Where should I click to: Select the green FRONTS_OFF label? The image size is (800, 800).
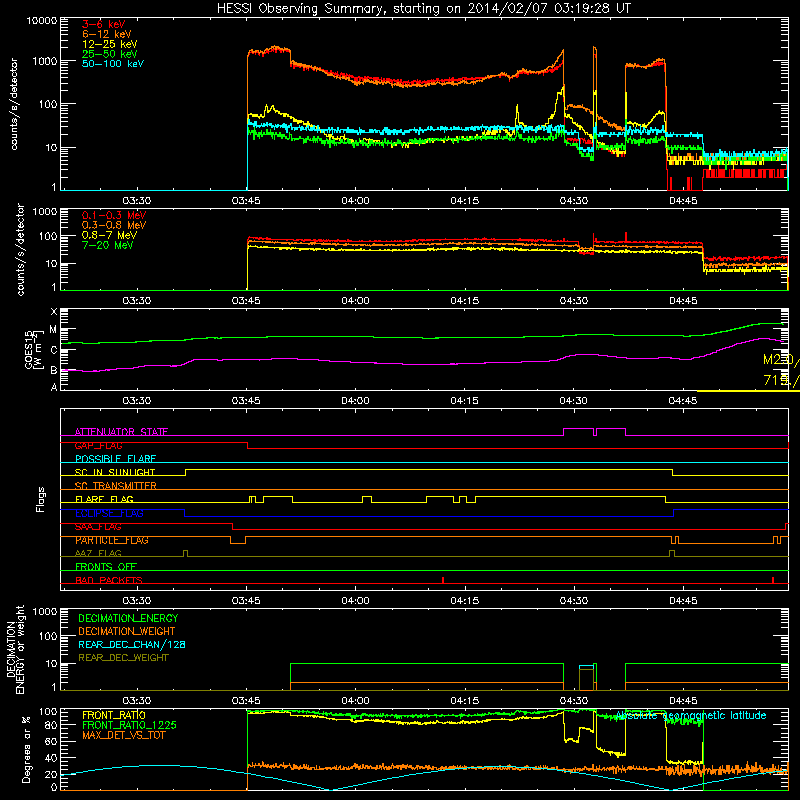point(106,566)
